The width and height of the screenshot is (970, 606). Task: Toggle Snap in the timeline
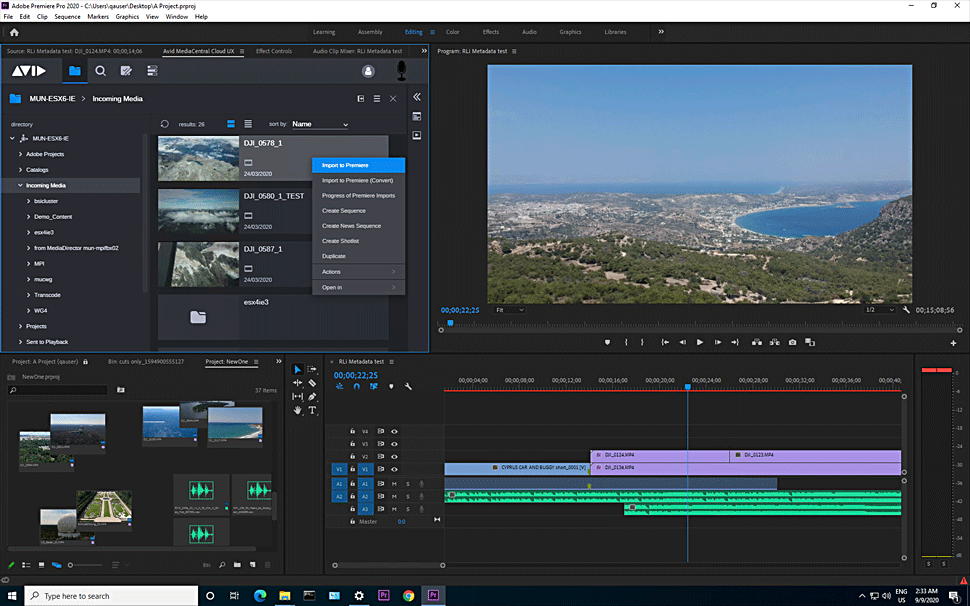click(356, 386)
